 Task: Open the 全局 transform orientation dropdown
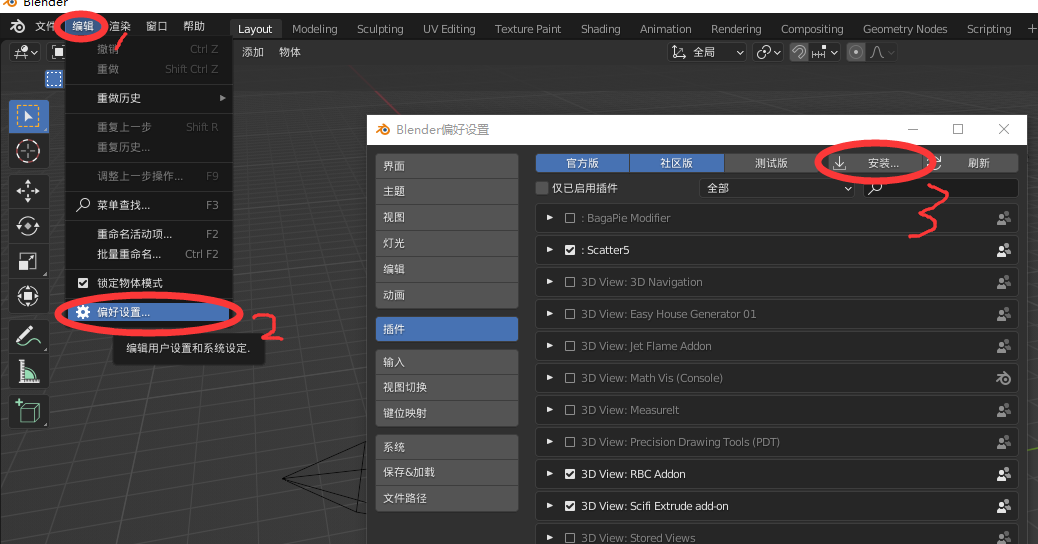click(x=708, y=52)
